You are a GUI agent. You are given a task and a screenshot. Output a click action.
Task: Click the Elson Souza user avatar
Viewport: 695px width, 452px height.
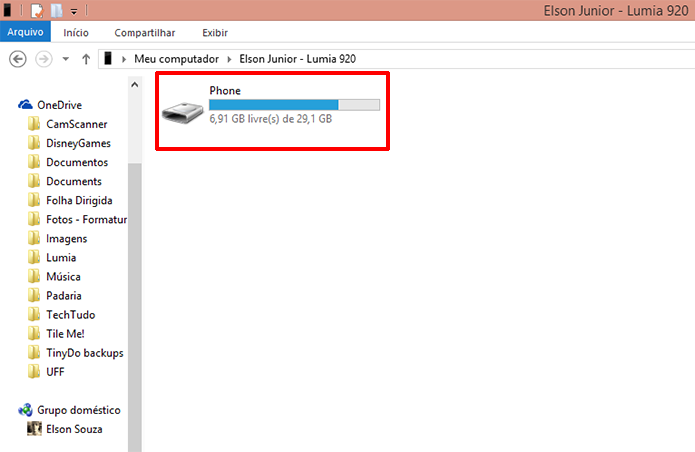(x=34, y=429)
